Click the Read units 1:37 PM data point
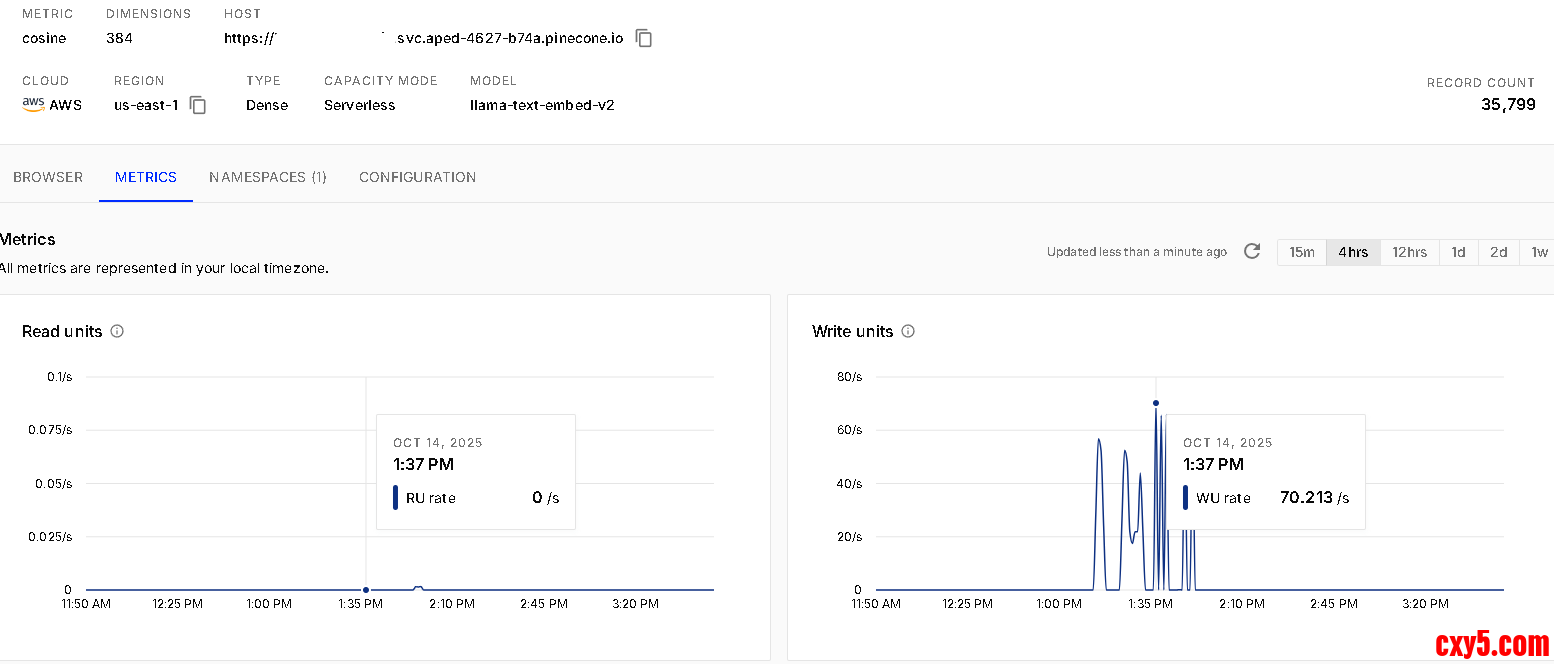 tap(366, 590)
